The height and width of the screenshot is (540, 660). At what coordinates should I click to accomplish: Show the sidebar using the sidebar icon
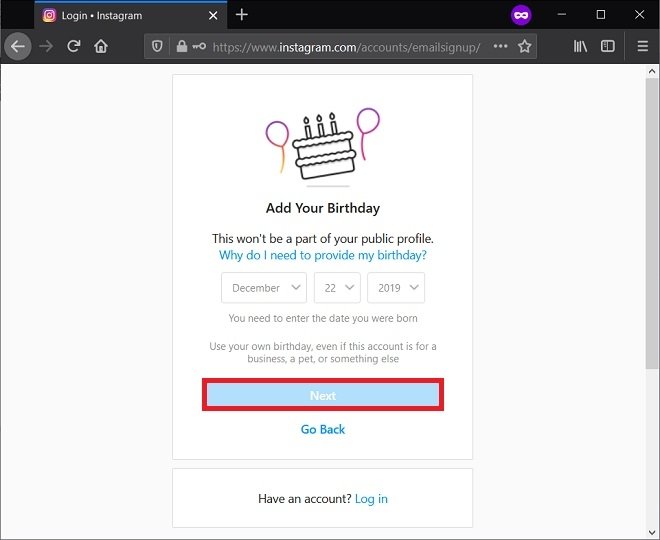(607, 46)
